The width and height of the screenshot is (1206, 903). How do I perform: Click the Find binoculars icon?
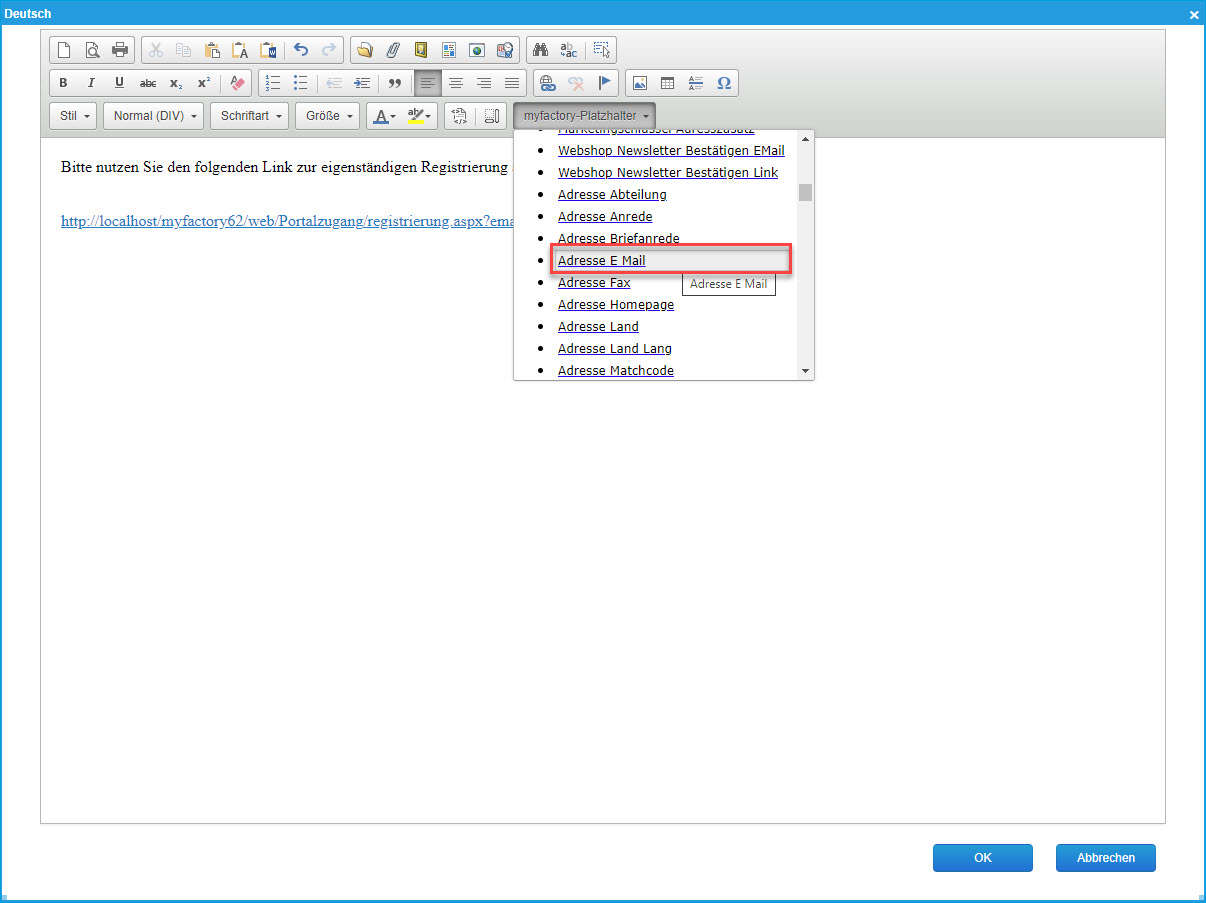541,50
